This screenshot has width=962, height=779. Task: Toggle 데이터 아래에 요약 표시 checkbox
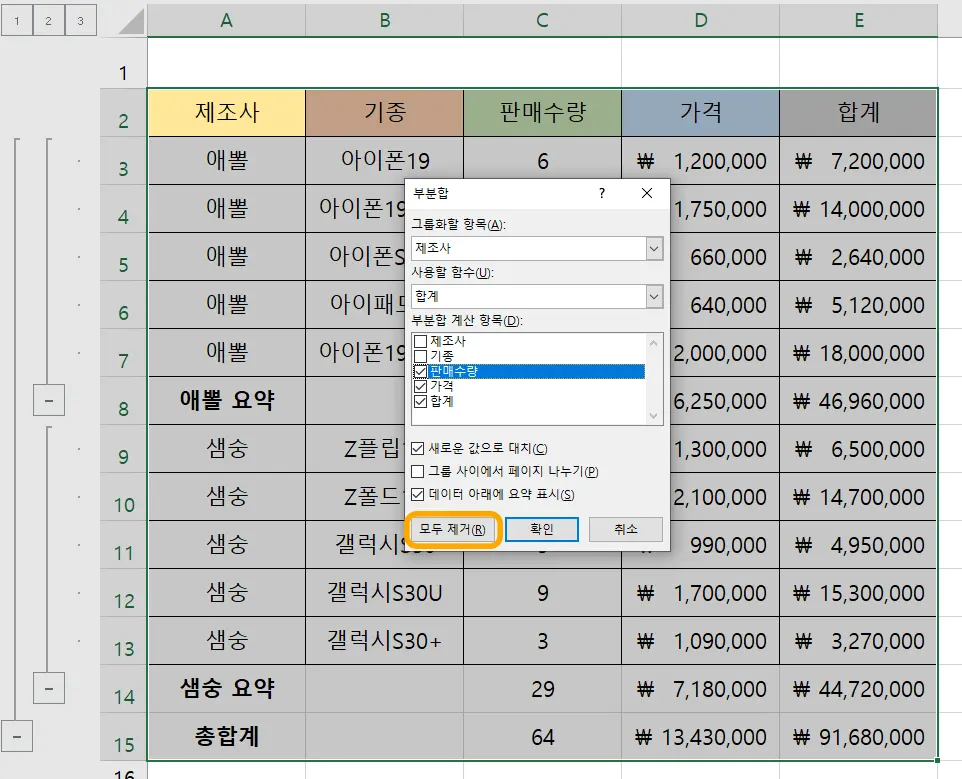pos(418,494)
